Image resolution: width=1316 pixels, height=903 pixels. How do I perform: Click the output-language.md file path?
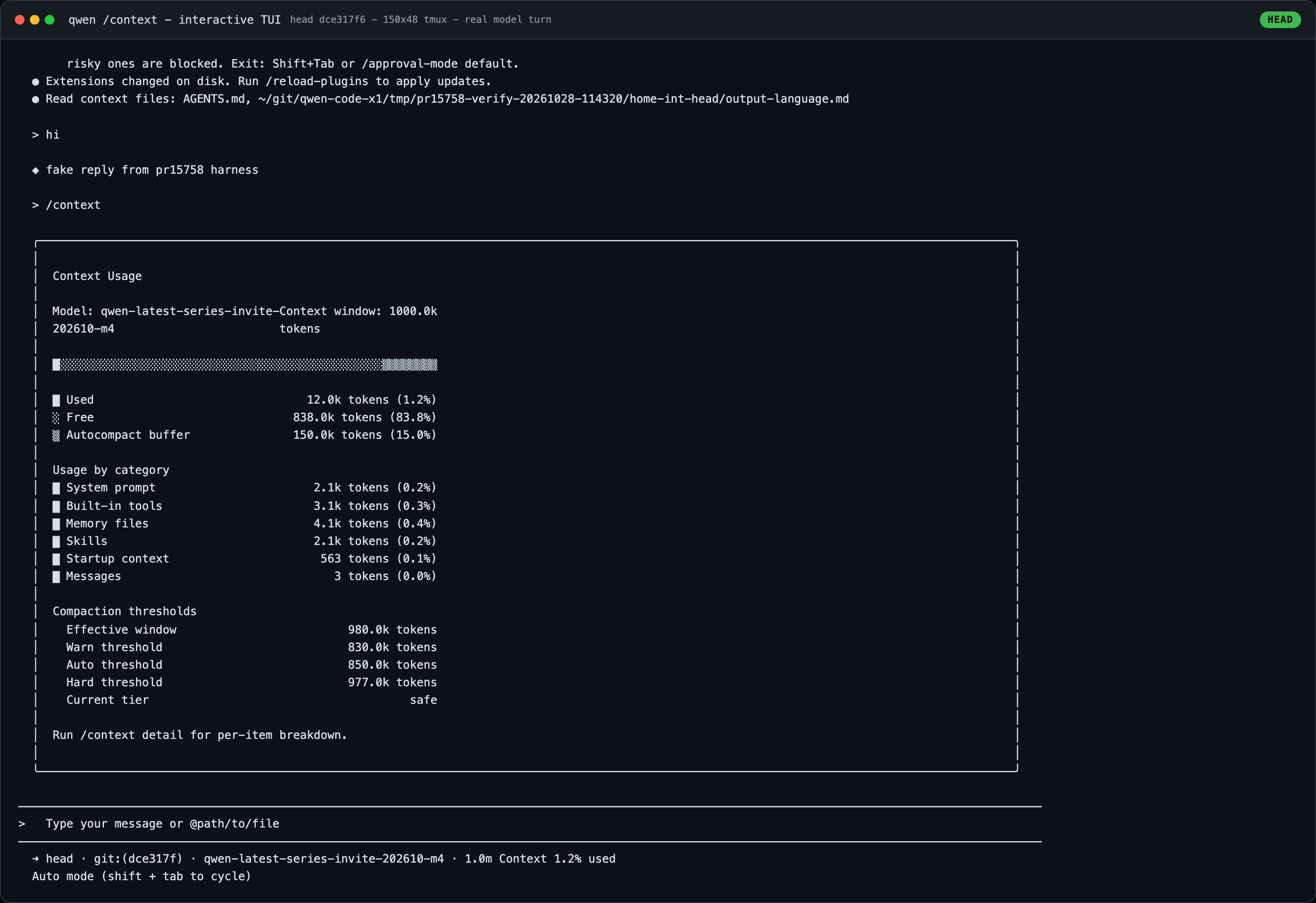click(x=553, y=99)
